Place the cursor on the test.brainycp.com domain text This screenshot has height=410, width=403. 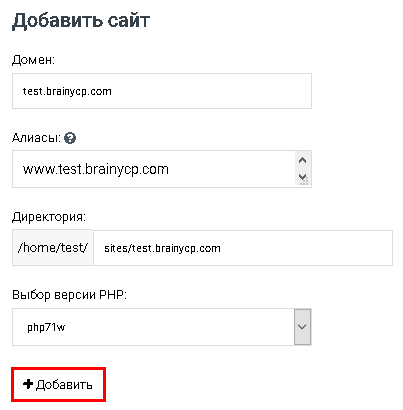67,91
